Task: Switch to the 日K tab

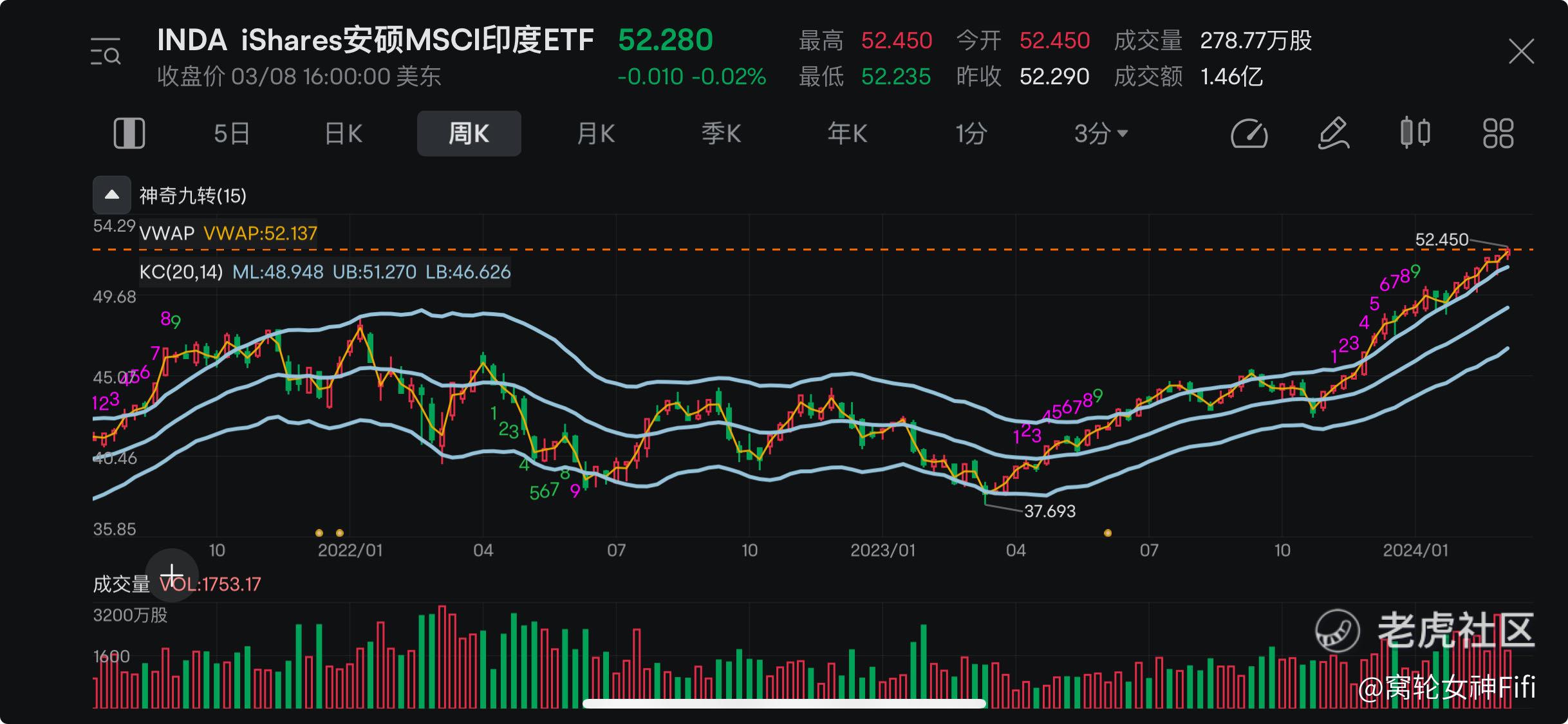Action: pyautogui.click(x=344, y=134)
